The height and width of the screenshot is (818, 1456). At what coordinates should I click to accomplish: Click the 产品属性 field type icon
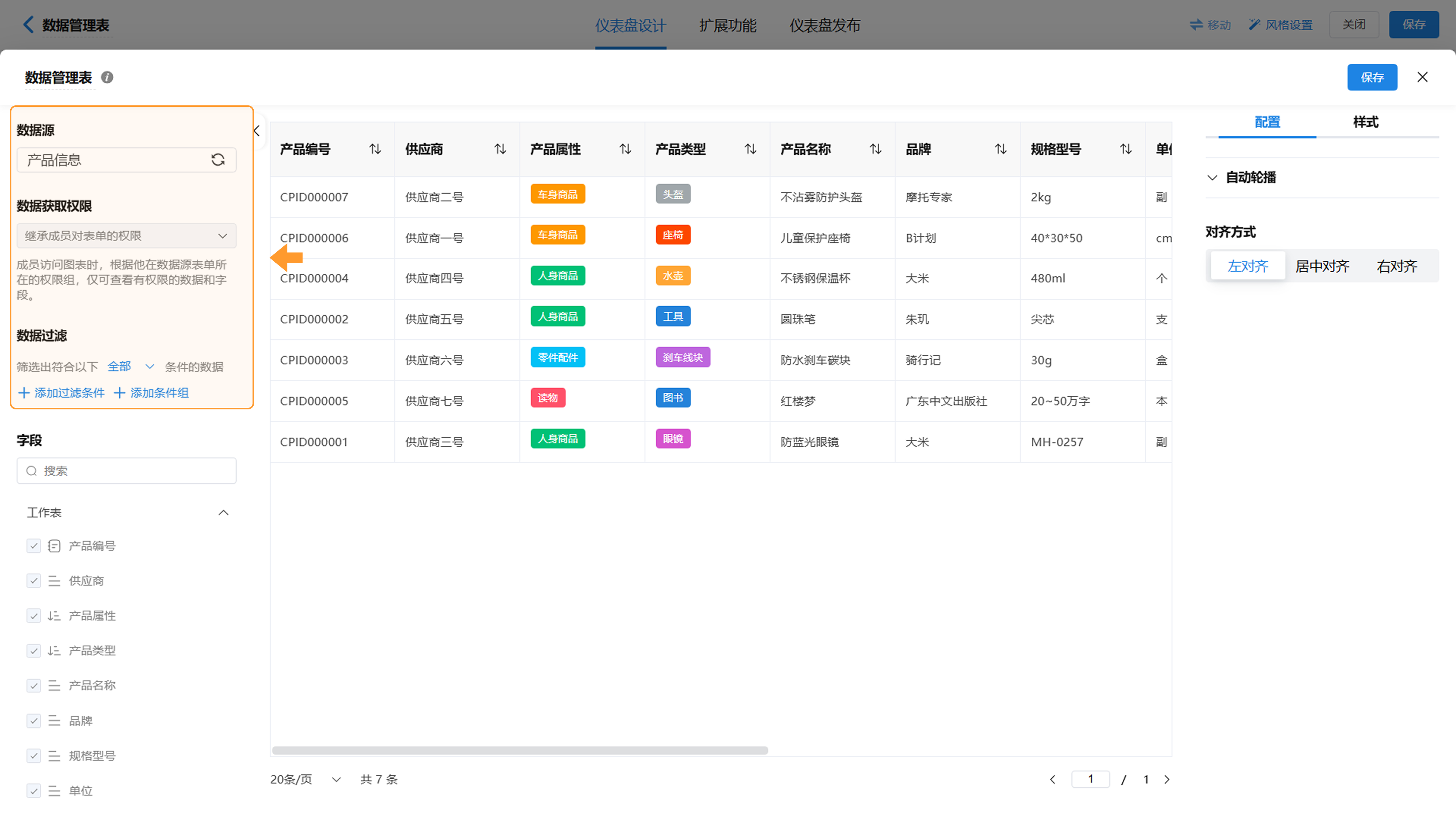click(x=54, y=616)
